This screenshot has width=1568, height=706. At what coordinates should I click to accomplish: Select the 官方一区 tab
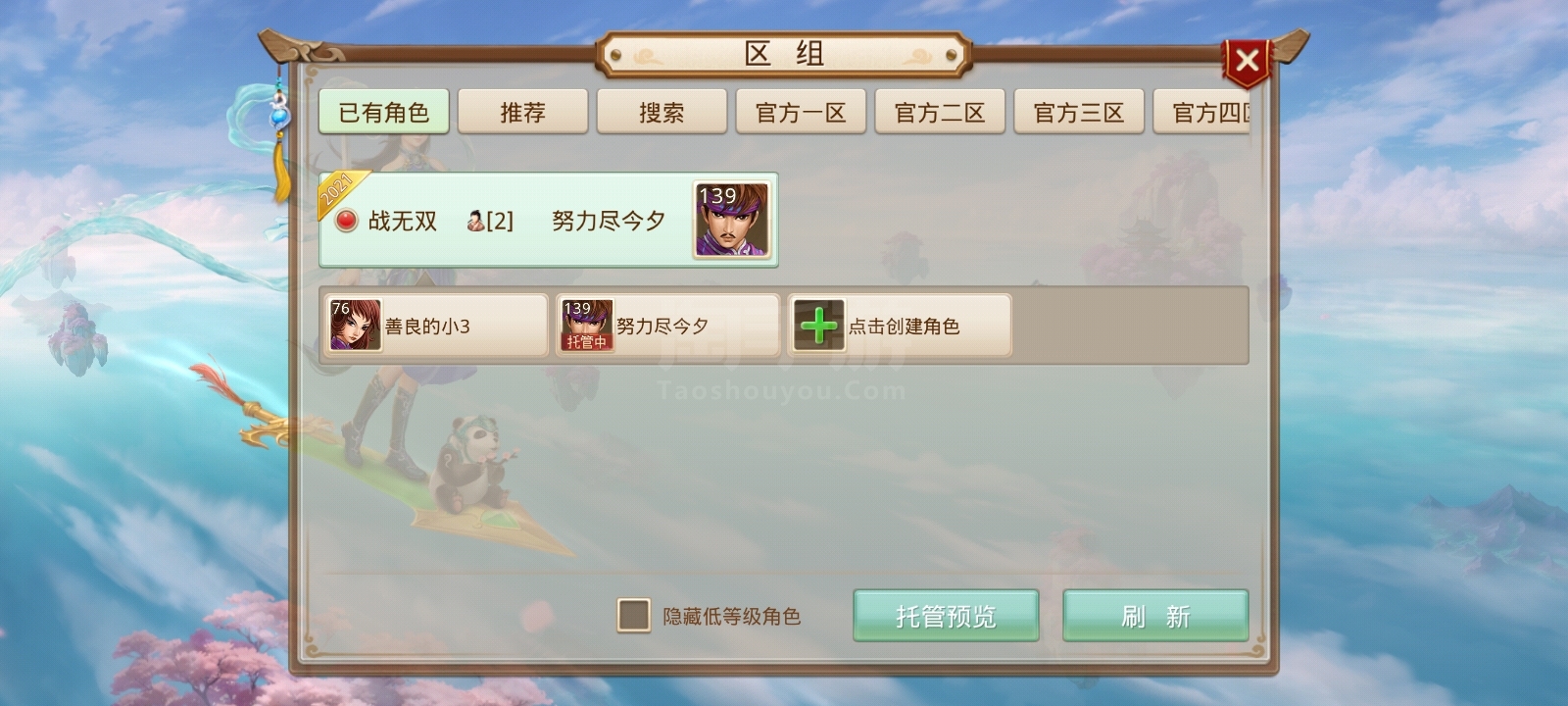[x=801, y=112]
